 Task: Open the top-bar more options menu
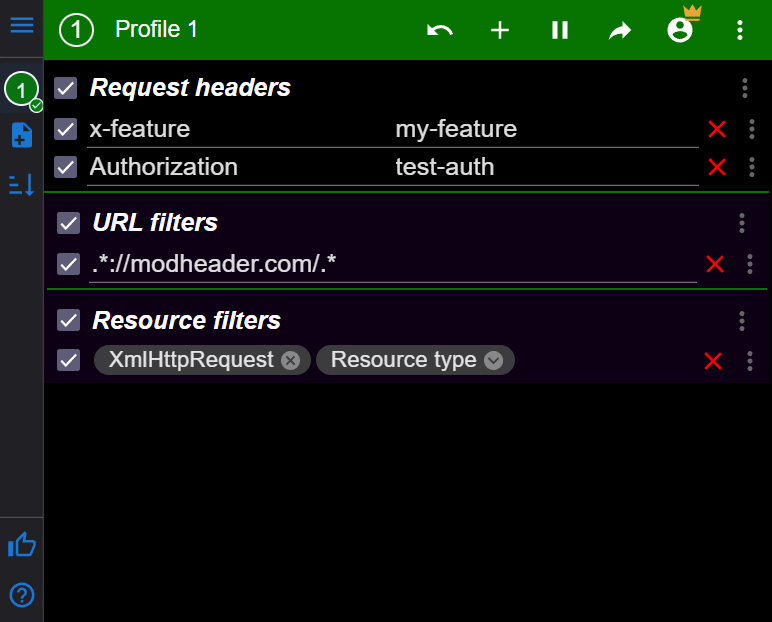click(740, 30)
